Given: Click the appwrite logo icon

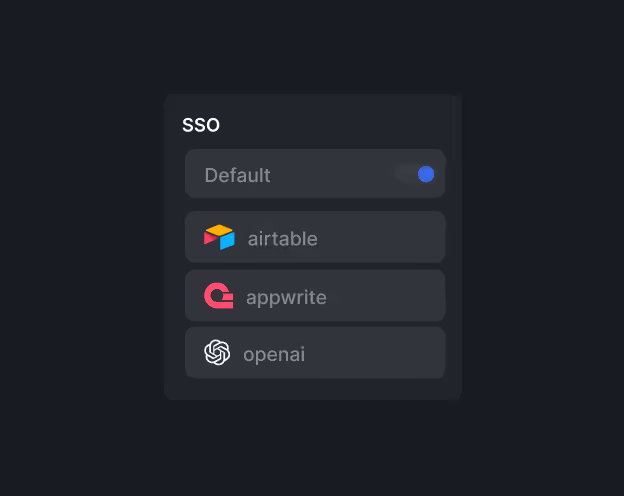Looking at the screenshot, I should 218,296.
